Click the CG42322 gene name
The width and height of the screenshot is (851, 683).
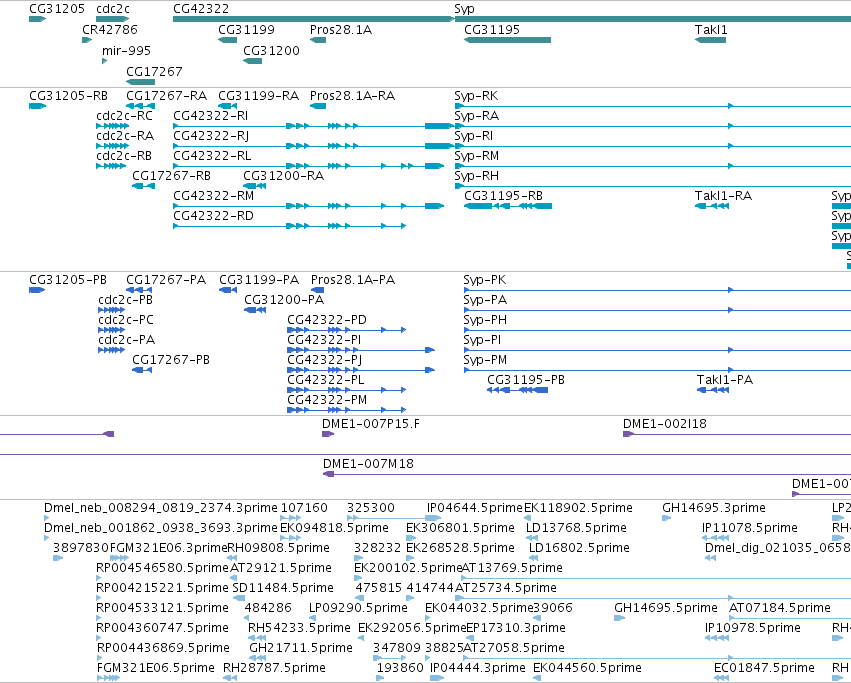(x=201, y=9)
